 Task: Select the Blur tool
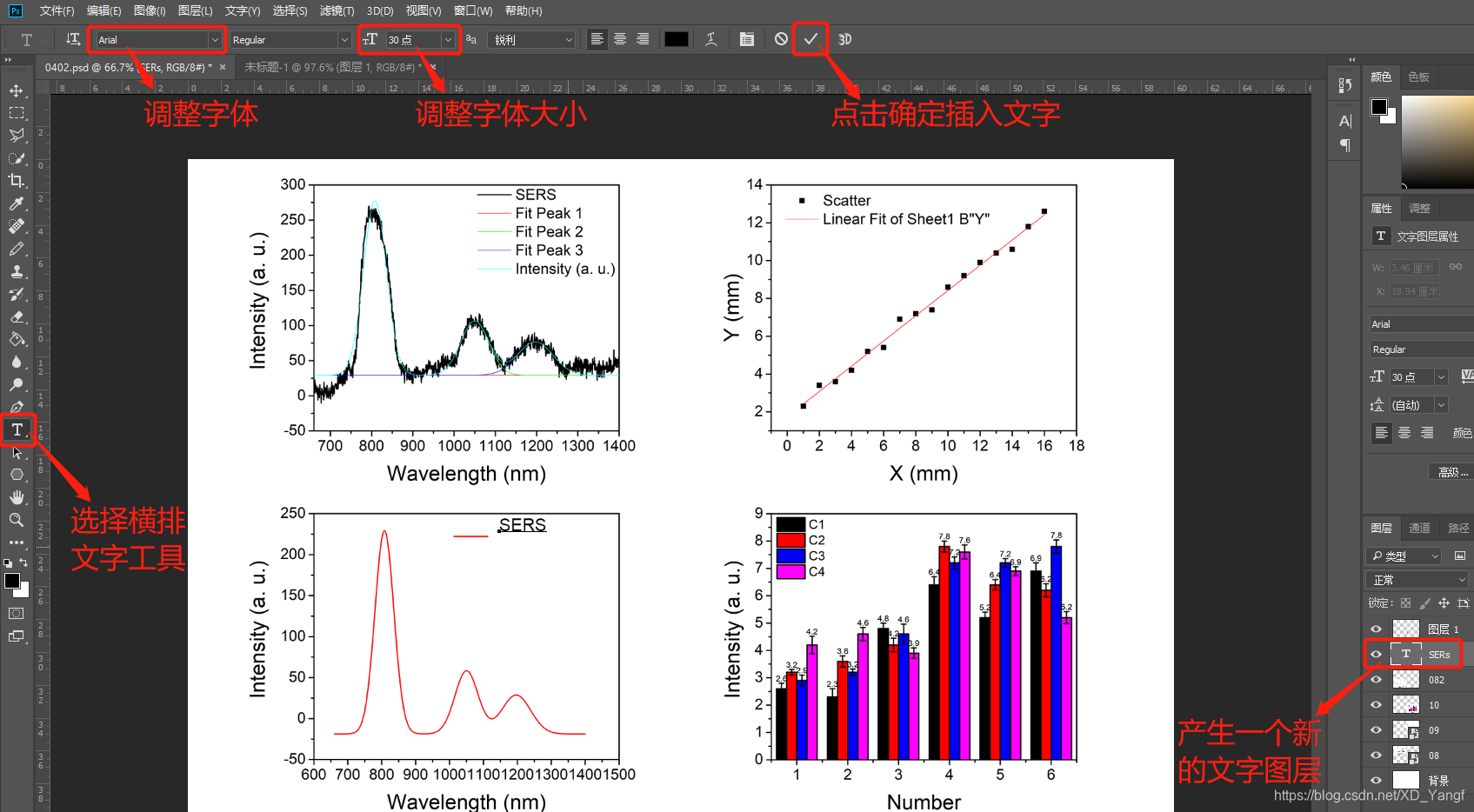[x=17, y=362]
